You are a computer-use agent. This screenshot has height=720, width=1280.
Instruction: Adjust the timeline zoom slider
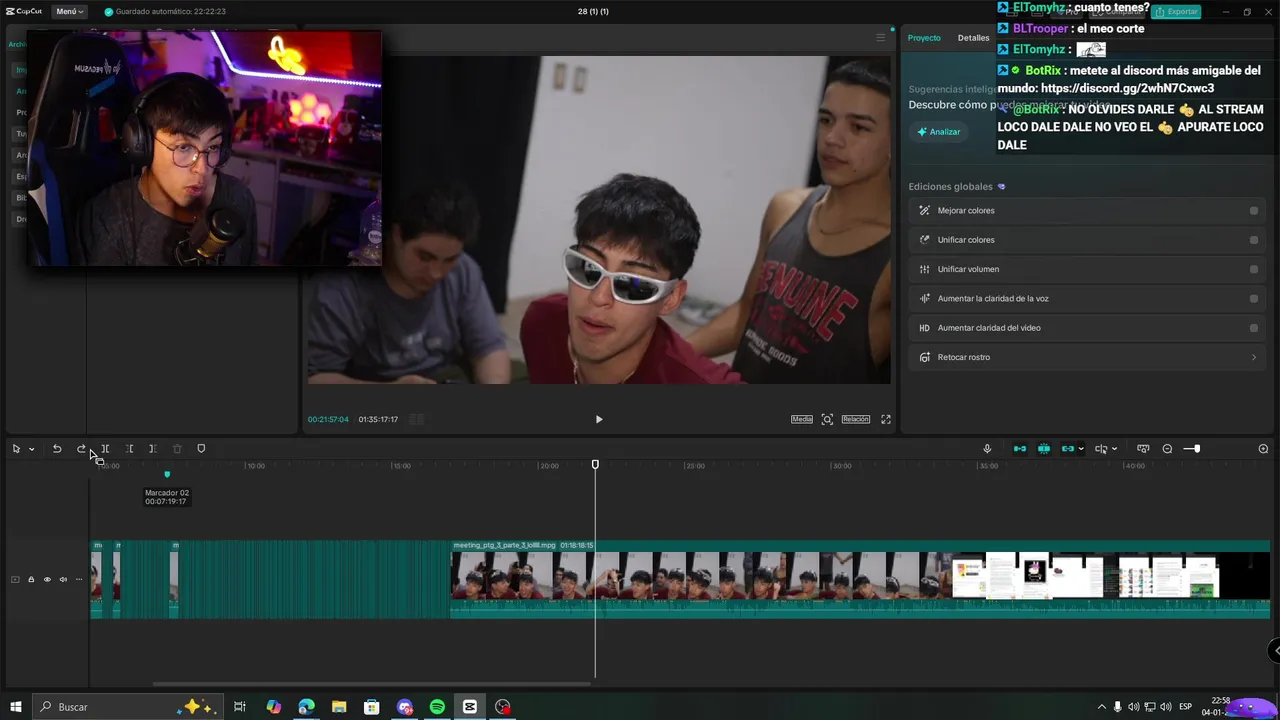pyautogui.click(x=1197, y=449)
